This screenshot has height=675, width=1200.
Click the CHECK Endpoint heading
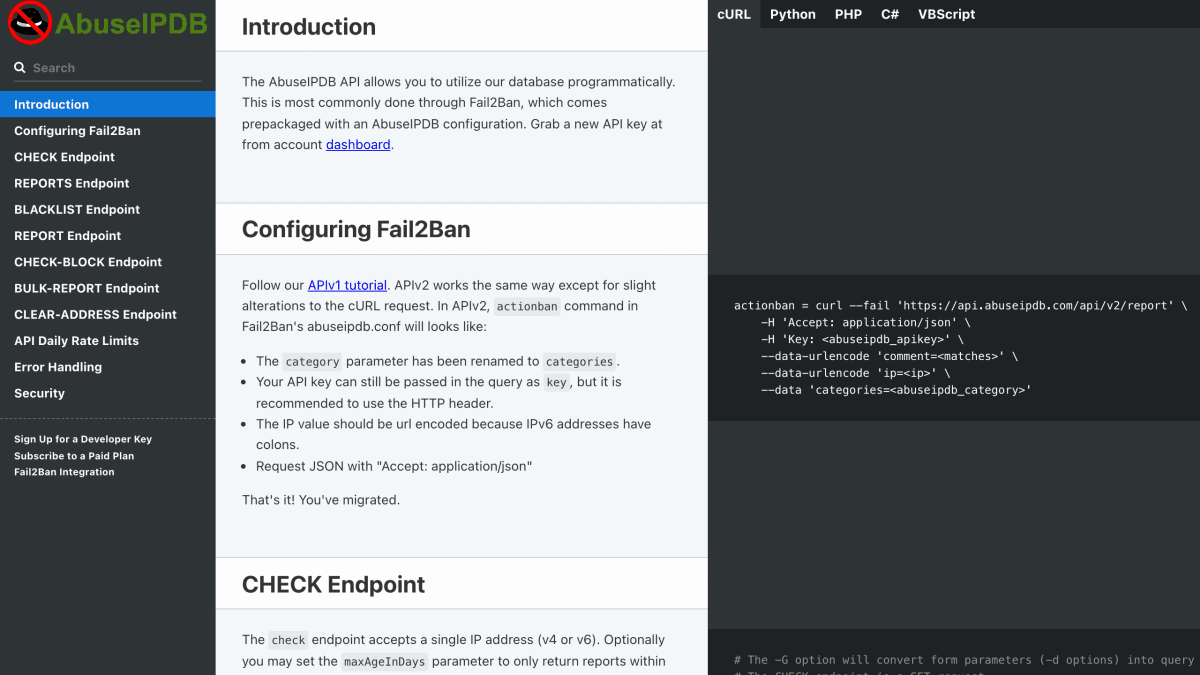tap(334, 584)
